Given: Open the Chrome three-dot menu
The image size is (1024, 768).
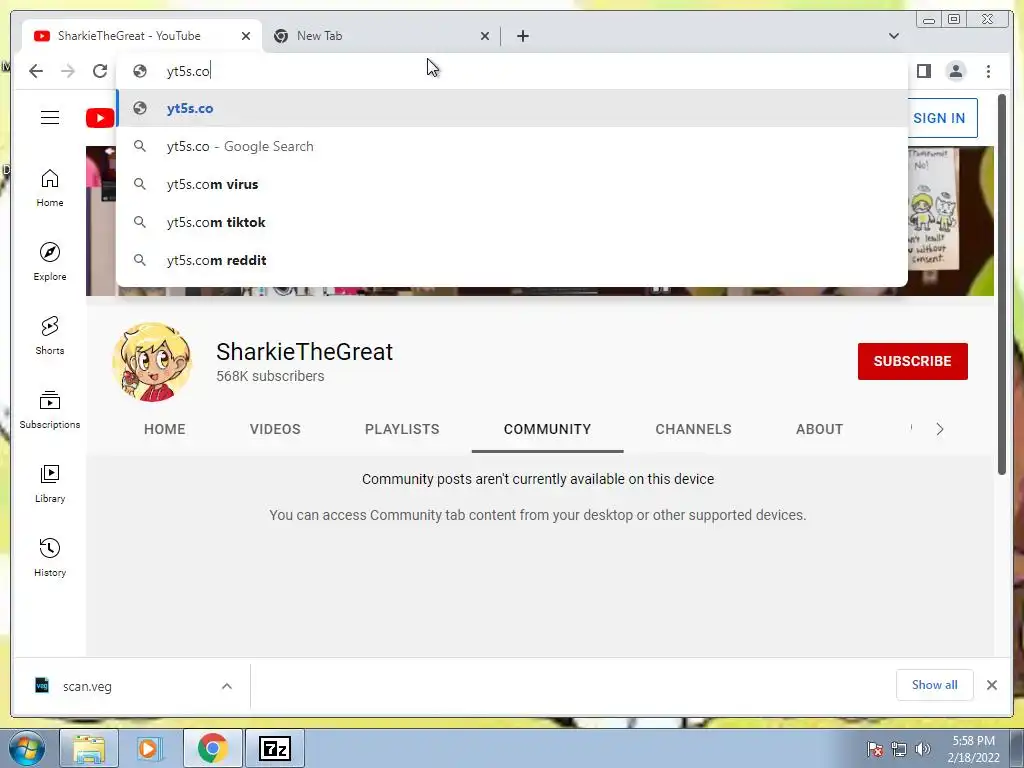Looking at the screenshot, I should coord(988,71).
